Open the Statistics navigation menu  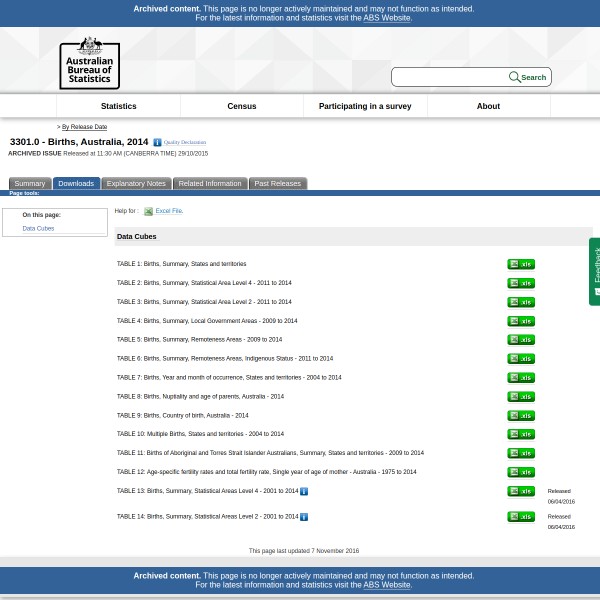click(118, 106)
